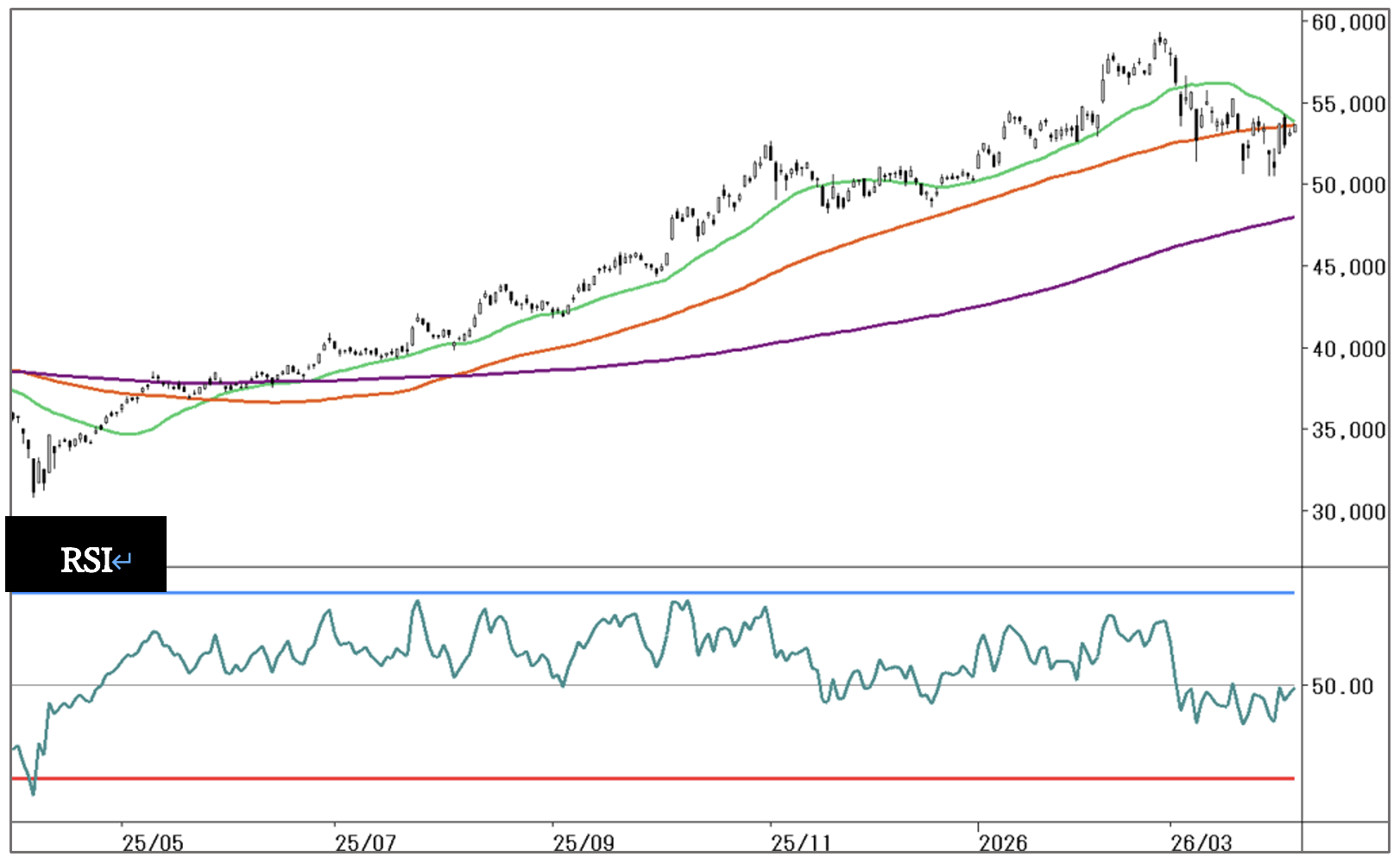Click the 25/07 date marker
The height and width of the screenshot is (863, 1400).
point(365,842)
